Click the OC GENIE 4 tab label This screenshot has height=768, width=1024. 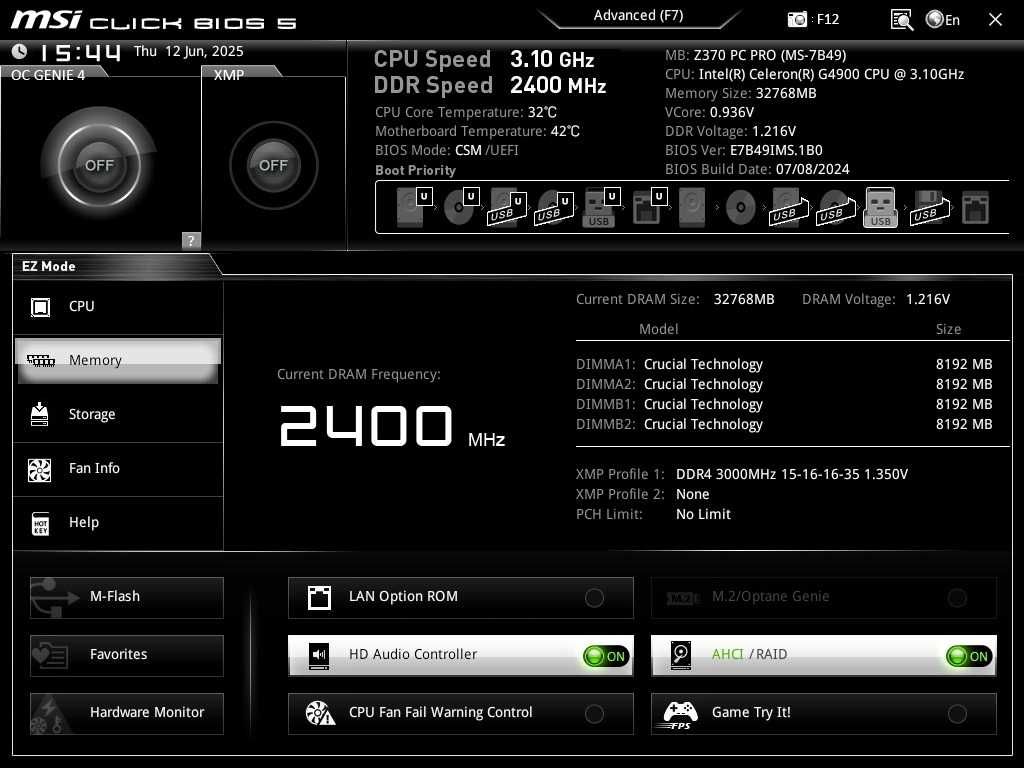pyautogui.click(x=48, y=75)
